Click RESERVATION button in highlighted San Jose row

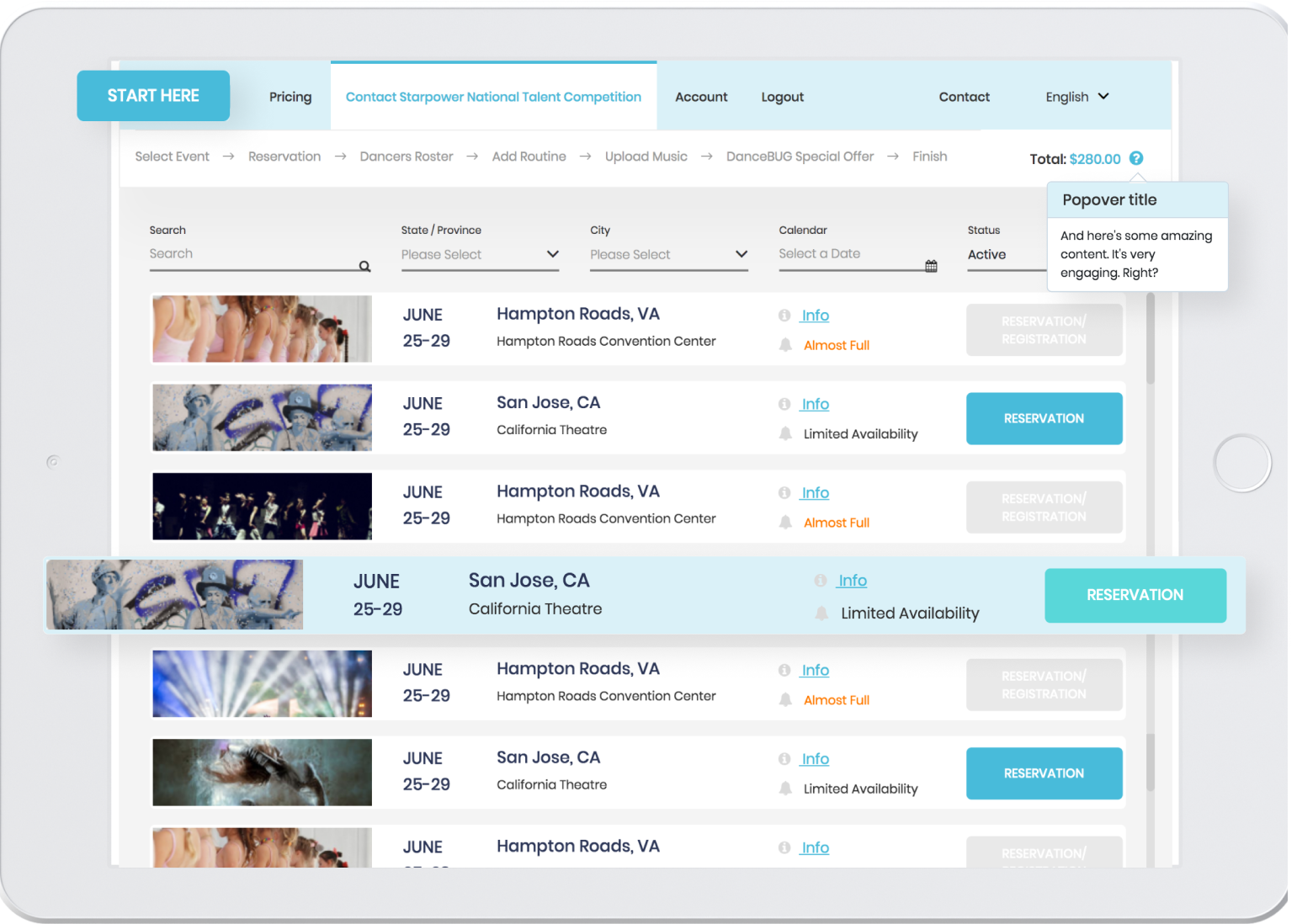point(1135,595)
